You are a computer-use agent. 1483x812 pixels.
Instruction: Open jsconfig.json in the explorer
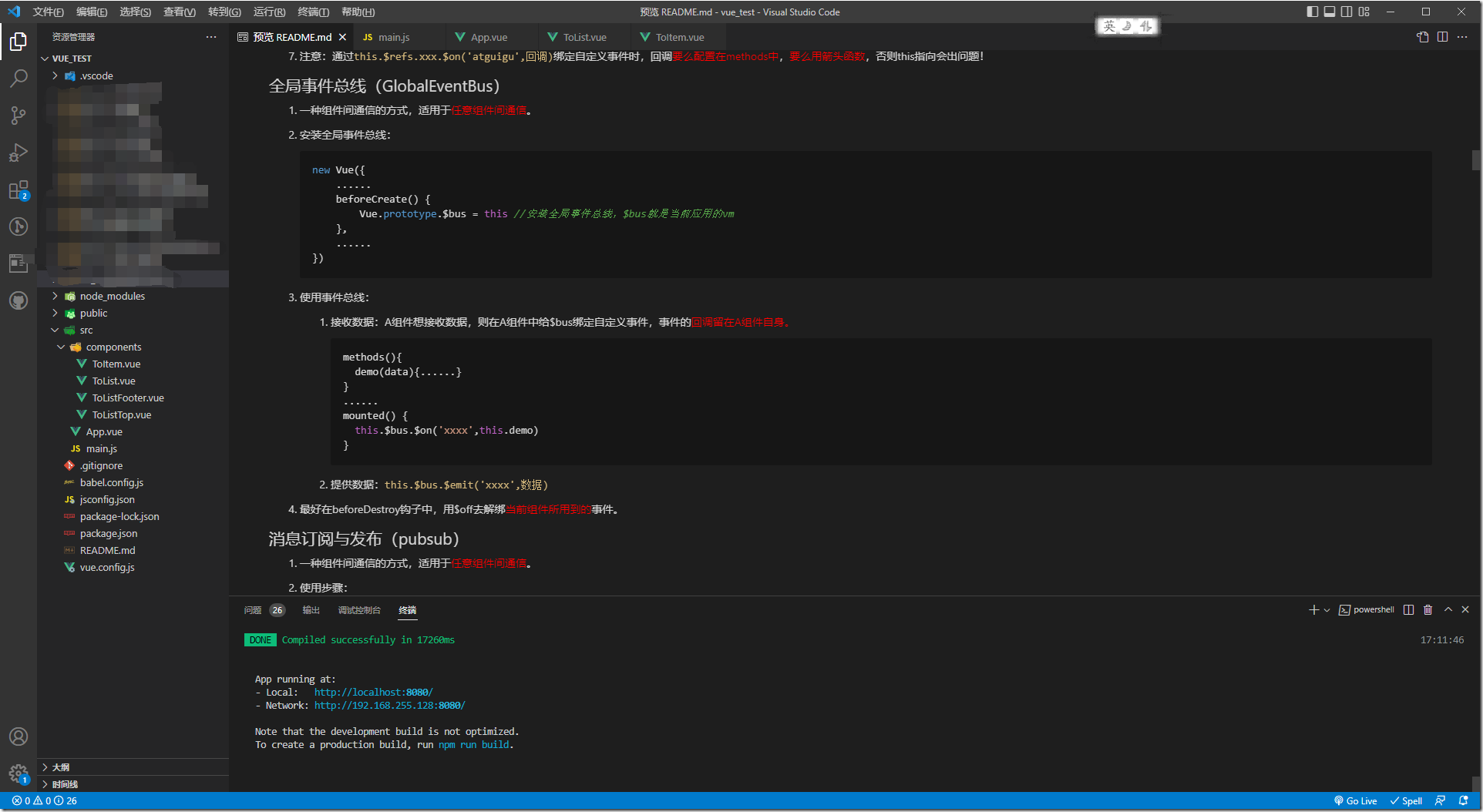107,499
